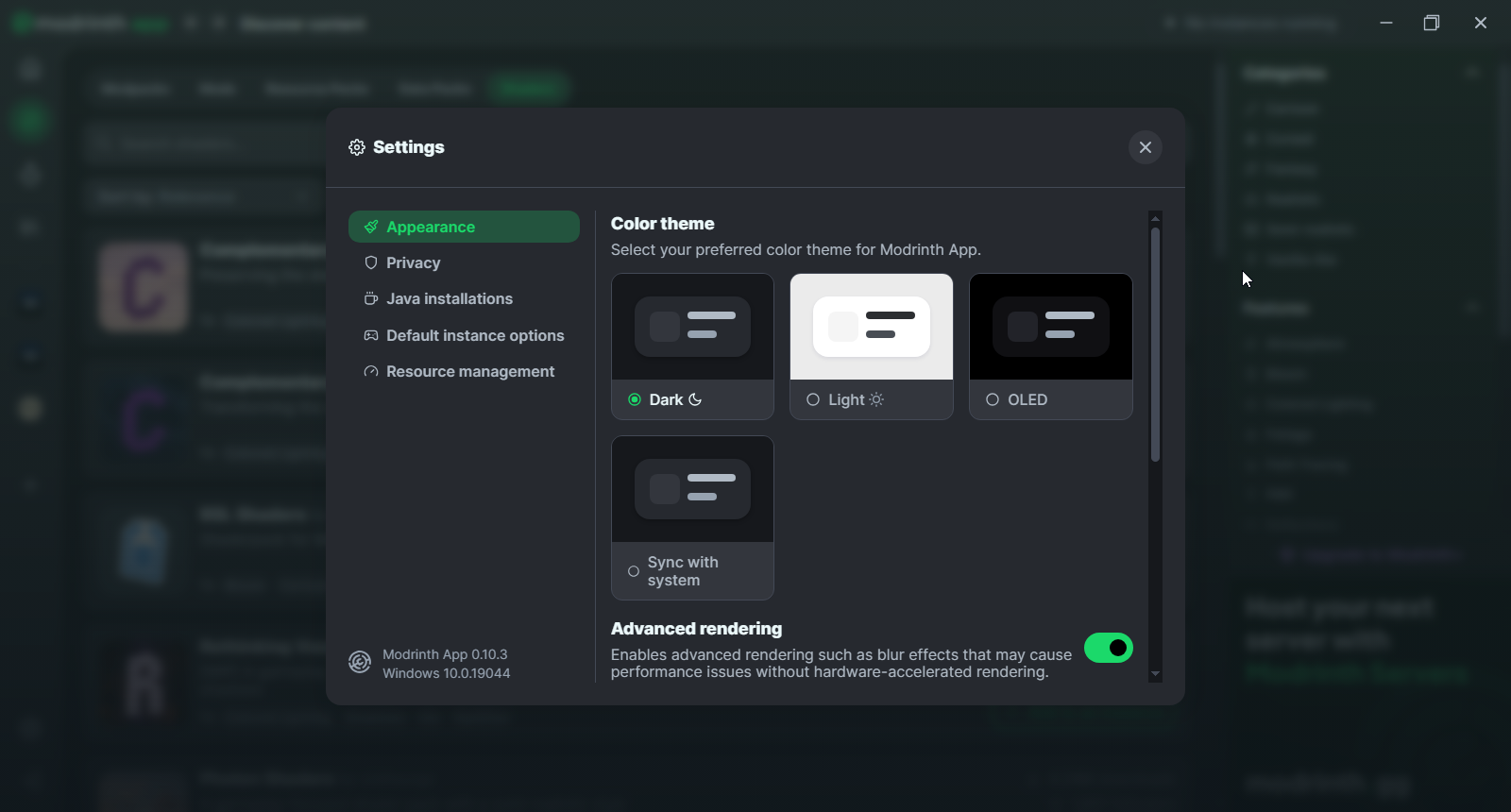Viewport: 1511px width, 812px height.
Task: Click the 'Modrinth App 0.10.3' version text
Action: [x=445, y=654]
